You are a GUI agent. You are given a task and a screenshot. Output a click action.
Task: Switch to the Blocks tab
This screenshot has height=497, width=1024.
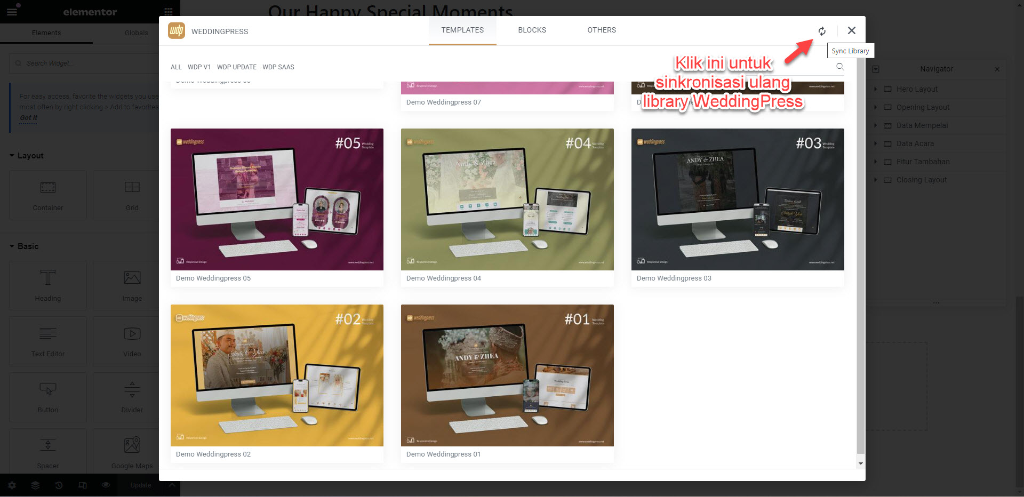pos(532,30)
